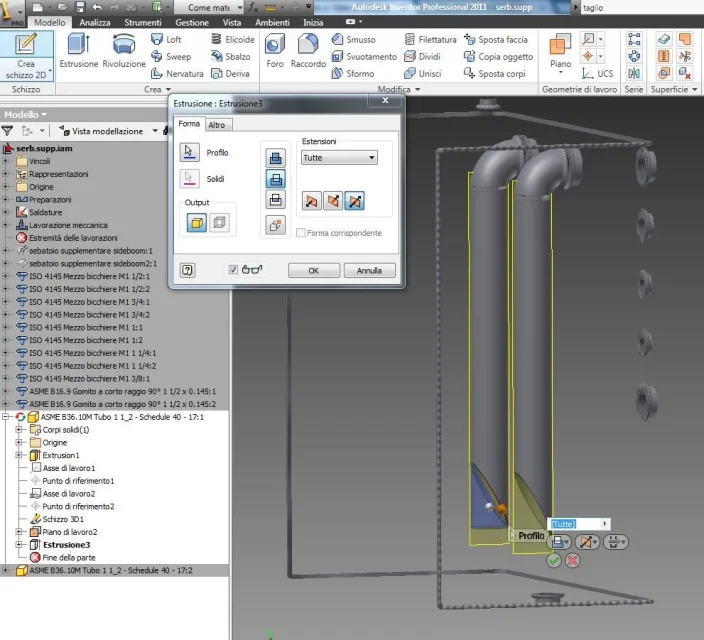704x640 pixels.
Task: Select the Rivoluzione tool
Action: 124,50
